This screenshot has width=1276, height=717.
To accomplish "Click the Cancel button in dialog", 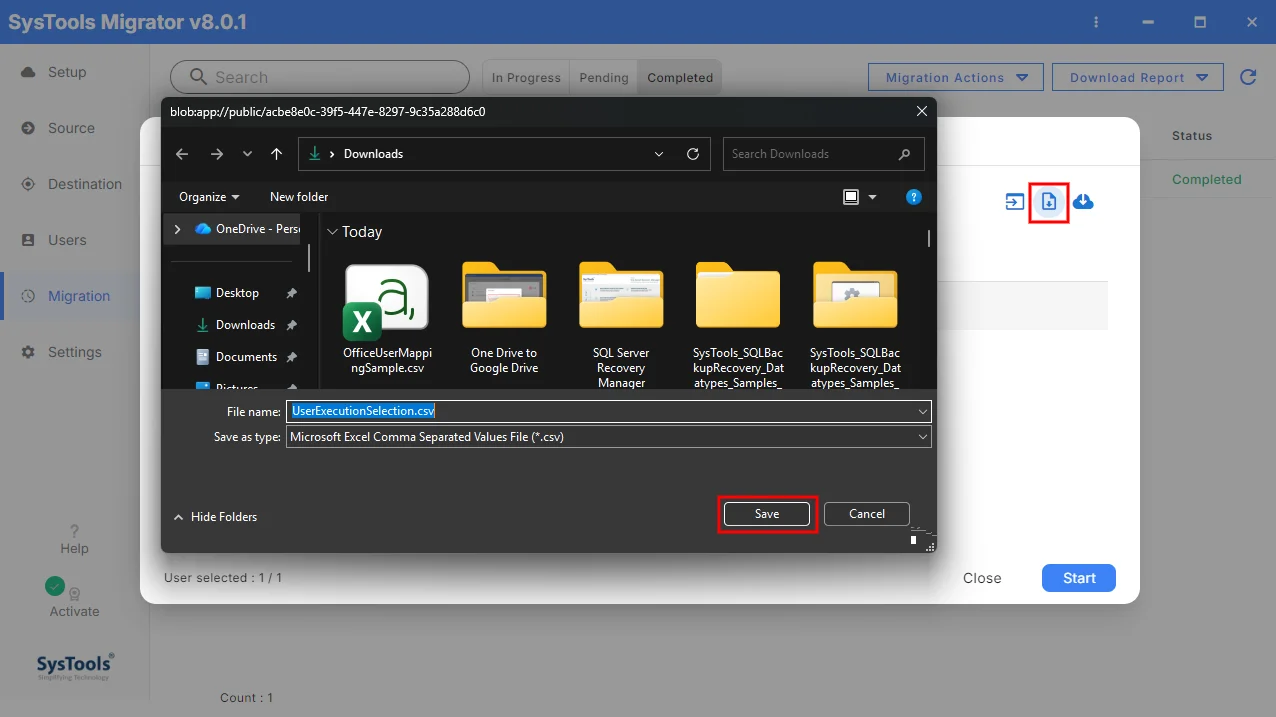I will (x=867, y=514).
